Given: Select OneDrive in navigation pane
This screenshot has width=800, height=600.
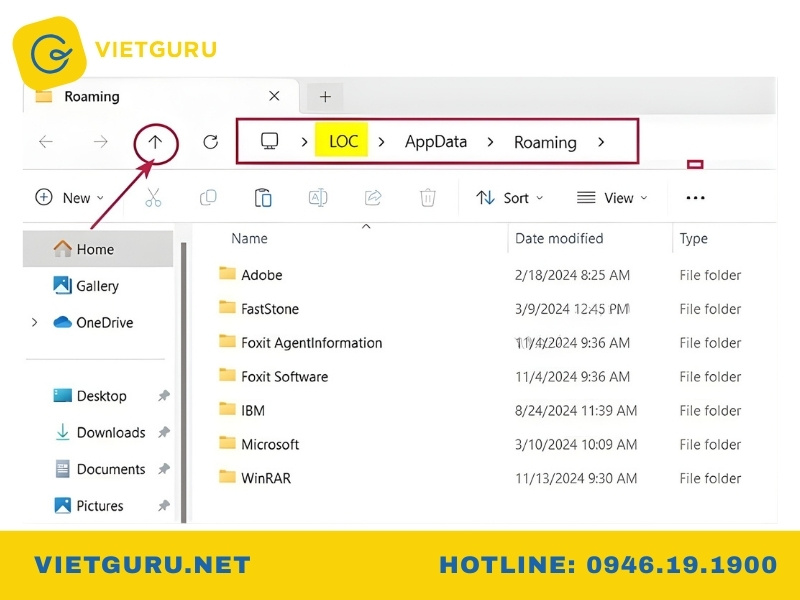Looking at the screenshot, I should pyautogui.click(x=93, y=322).
